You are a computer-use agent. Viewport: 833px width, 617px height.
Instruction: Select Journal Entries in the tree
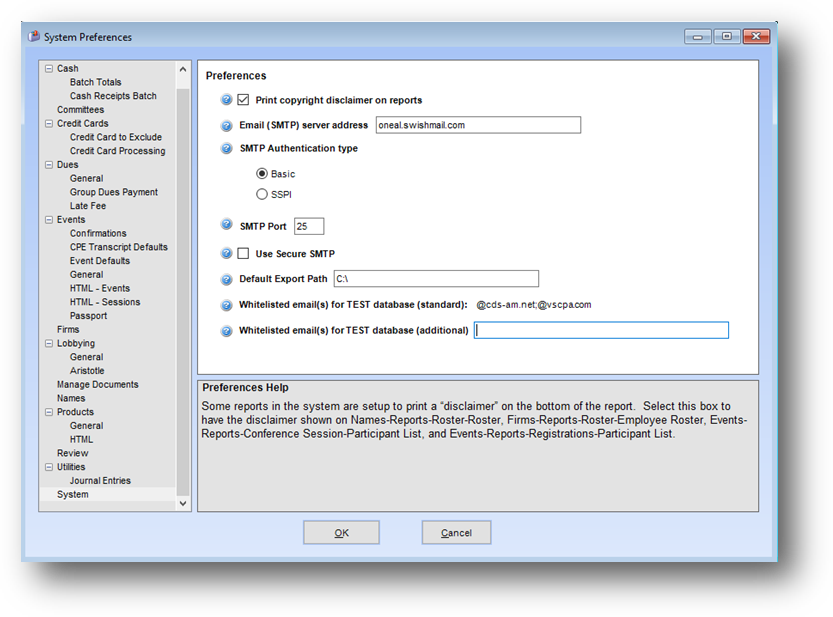coord(100,480)
